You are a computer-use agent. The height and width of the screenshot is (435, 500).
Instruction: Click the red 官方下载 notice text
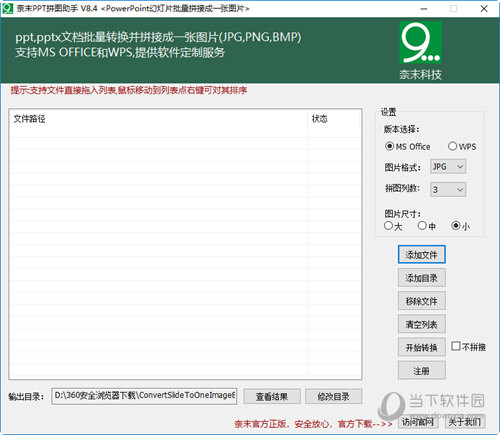click(313, 424)
